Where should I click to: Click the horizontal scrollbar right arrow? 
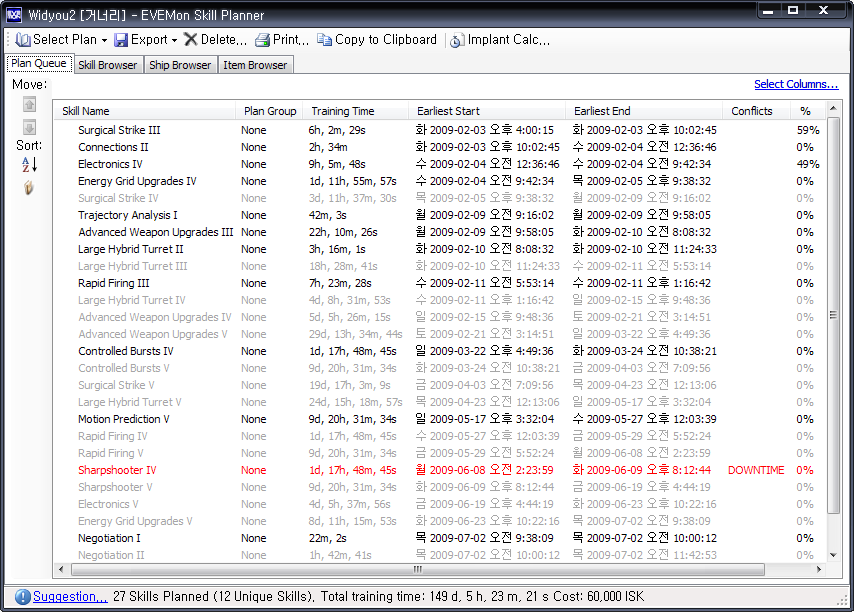click(819, 570)
